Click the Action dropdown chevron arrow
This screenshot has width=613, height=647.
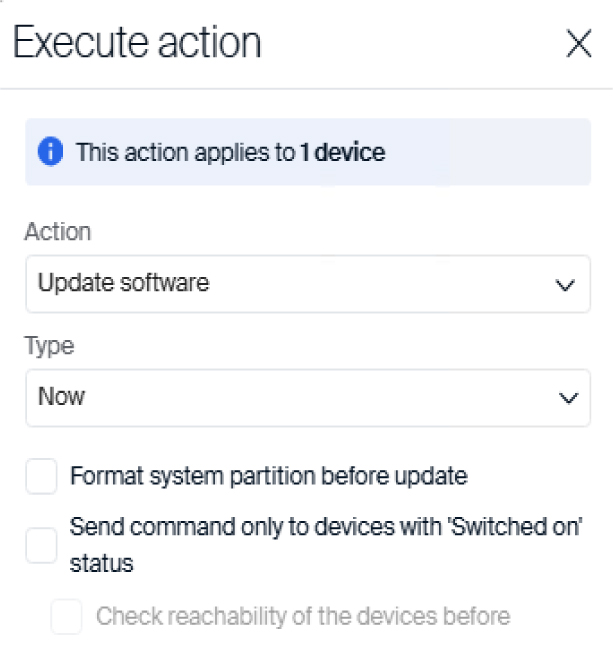565,285
